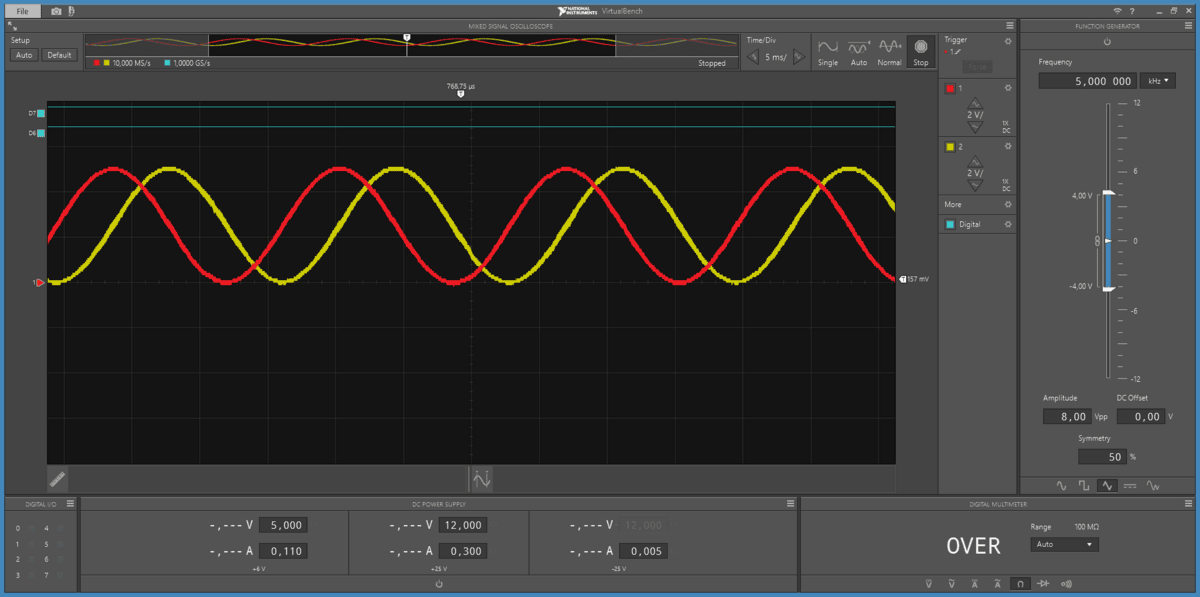The image size is (1200, 597).
Task: Increase channel 1 volts per division
Action: click(x=976, y=103)
